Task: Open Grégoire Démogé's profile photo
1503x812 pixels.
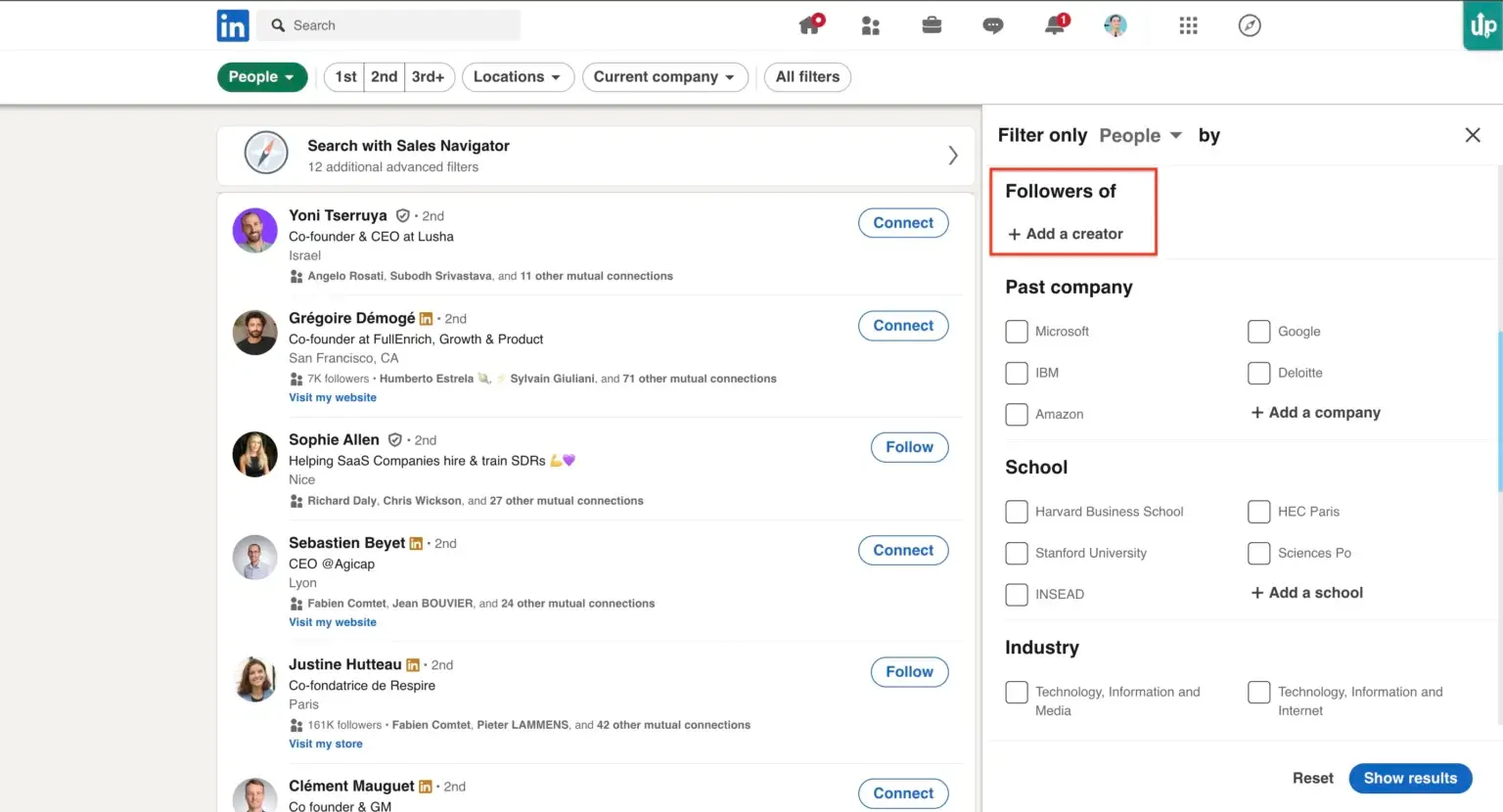Action: pyautogui.click(x=254, y=333)
